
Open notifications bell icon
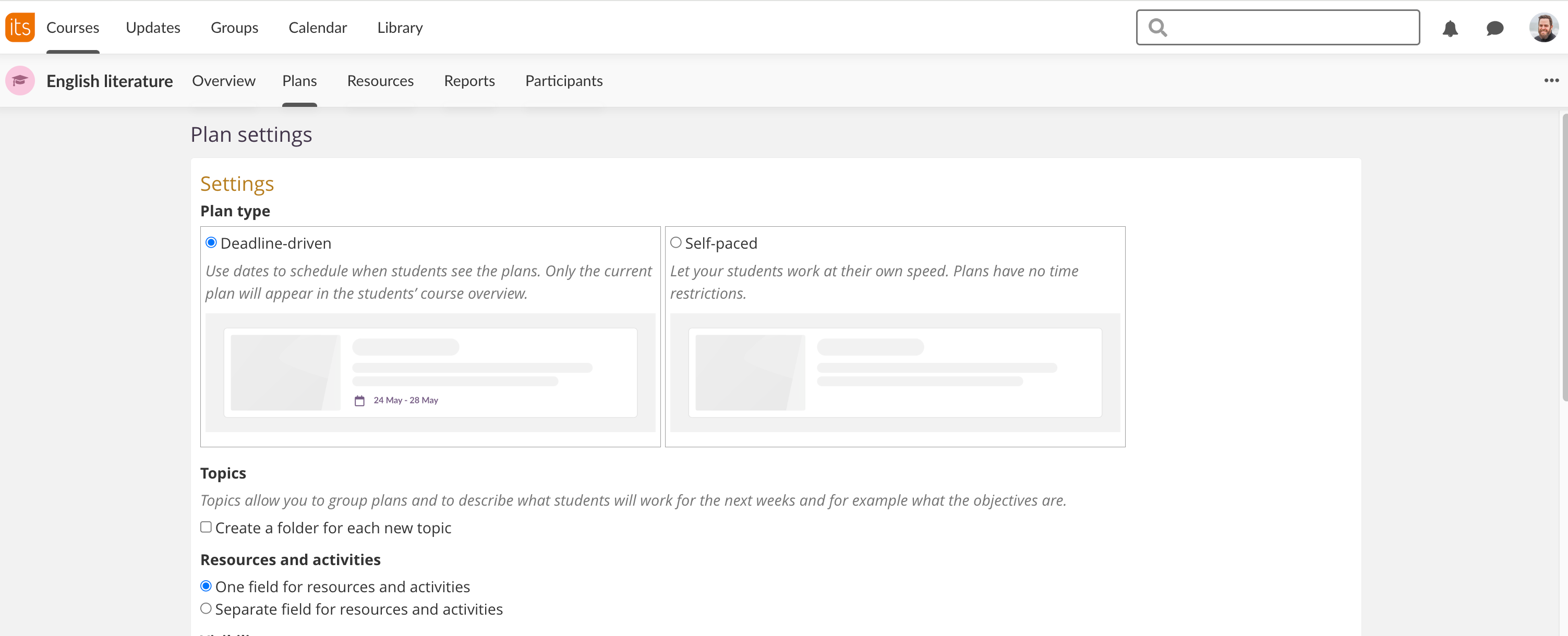[x=1450, y=28]
